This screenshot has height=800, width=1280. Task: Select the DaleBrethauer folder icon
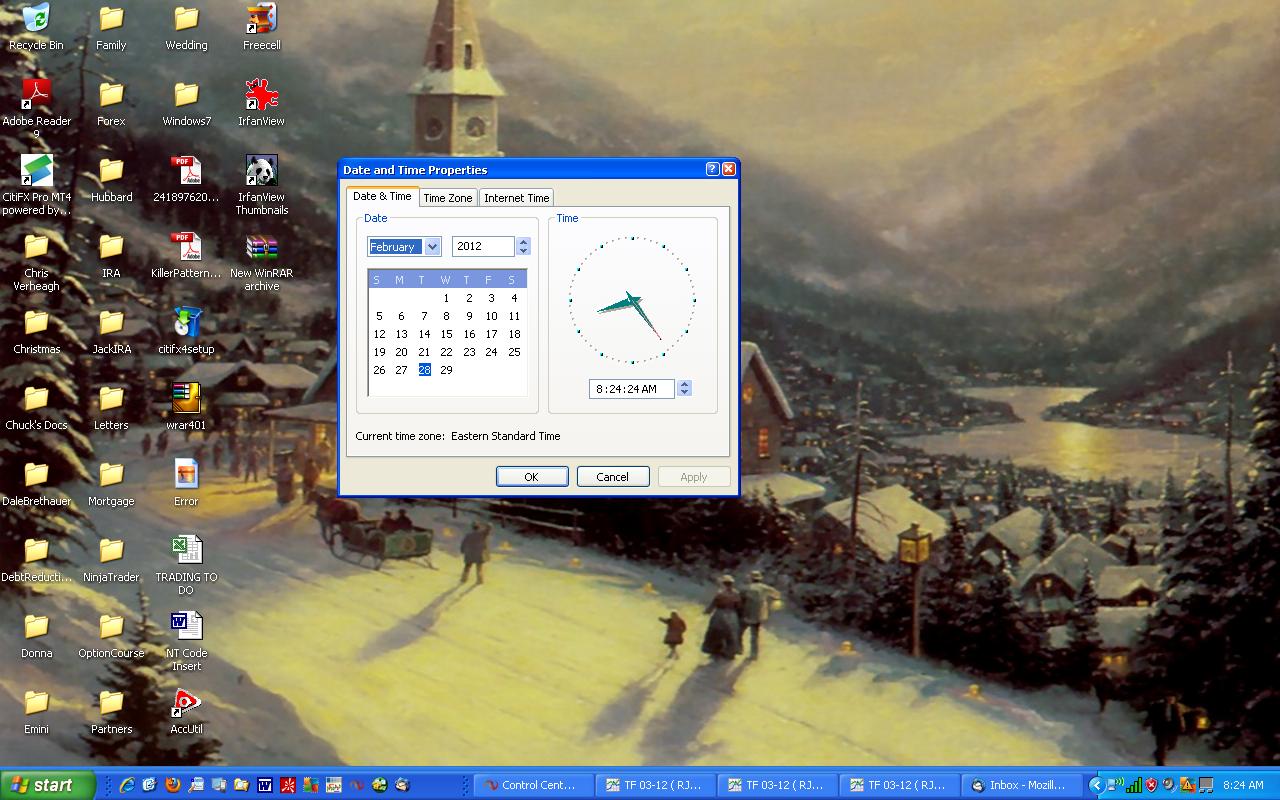pos(36,483)
